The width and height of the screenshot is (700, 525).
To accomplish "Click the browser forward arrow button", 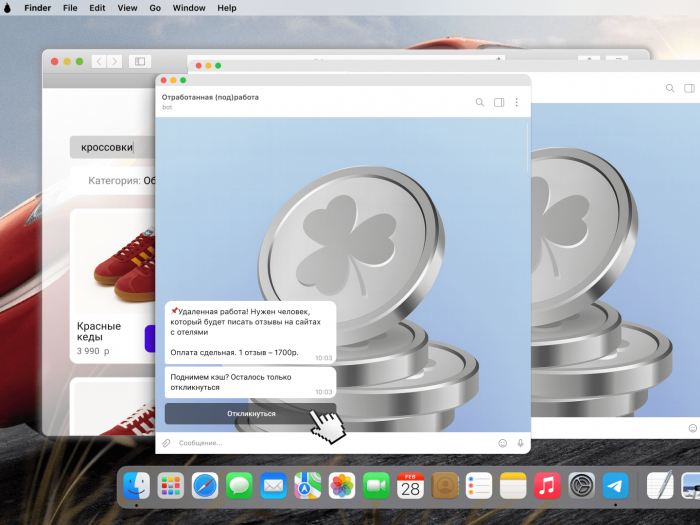I will pyautogui.click(x=115, y=61).
